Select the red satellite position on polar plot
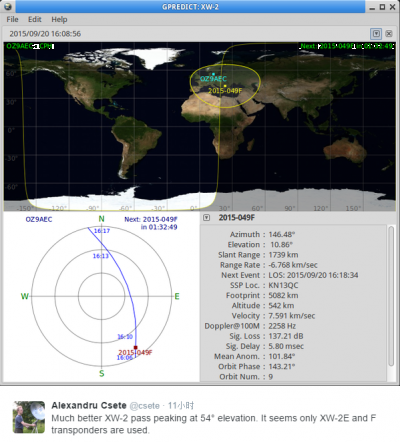This screenshot has height=442, width=400. pyautogui.click(x=135, y=347)
